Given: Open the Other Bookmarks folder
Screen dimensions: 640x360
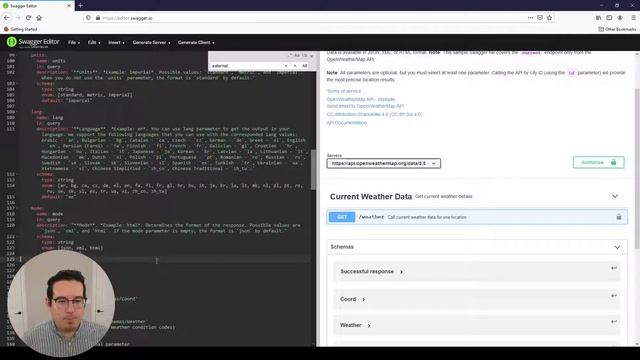Looking at the screenshot, I should [617, 29].
